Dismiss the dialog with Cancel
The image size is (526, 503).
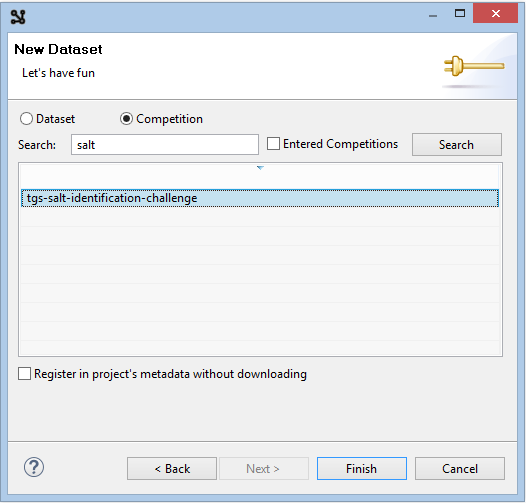(x=460, y=468)
